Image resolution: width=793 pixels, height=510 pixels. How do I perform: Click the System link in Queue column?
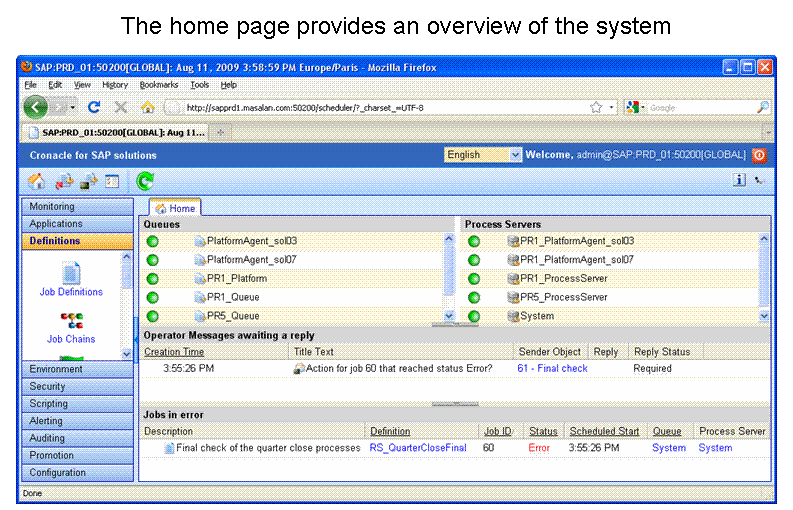(669, 448)
